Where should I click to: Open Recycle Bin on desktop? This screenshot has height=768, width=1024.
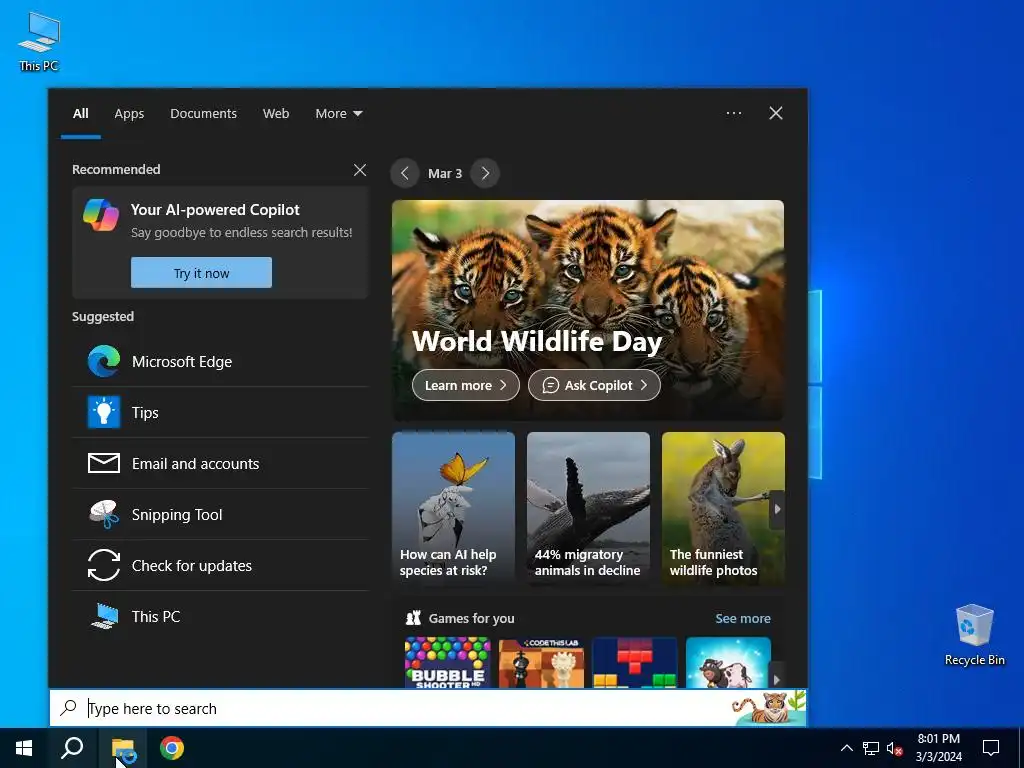point(974,635)
